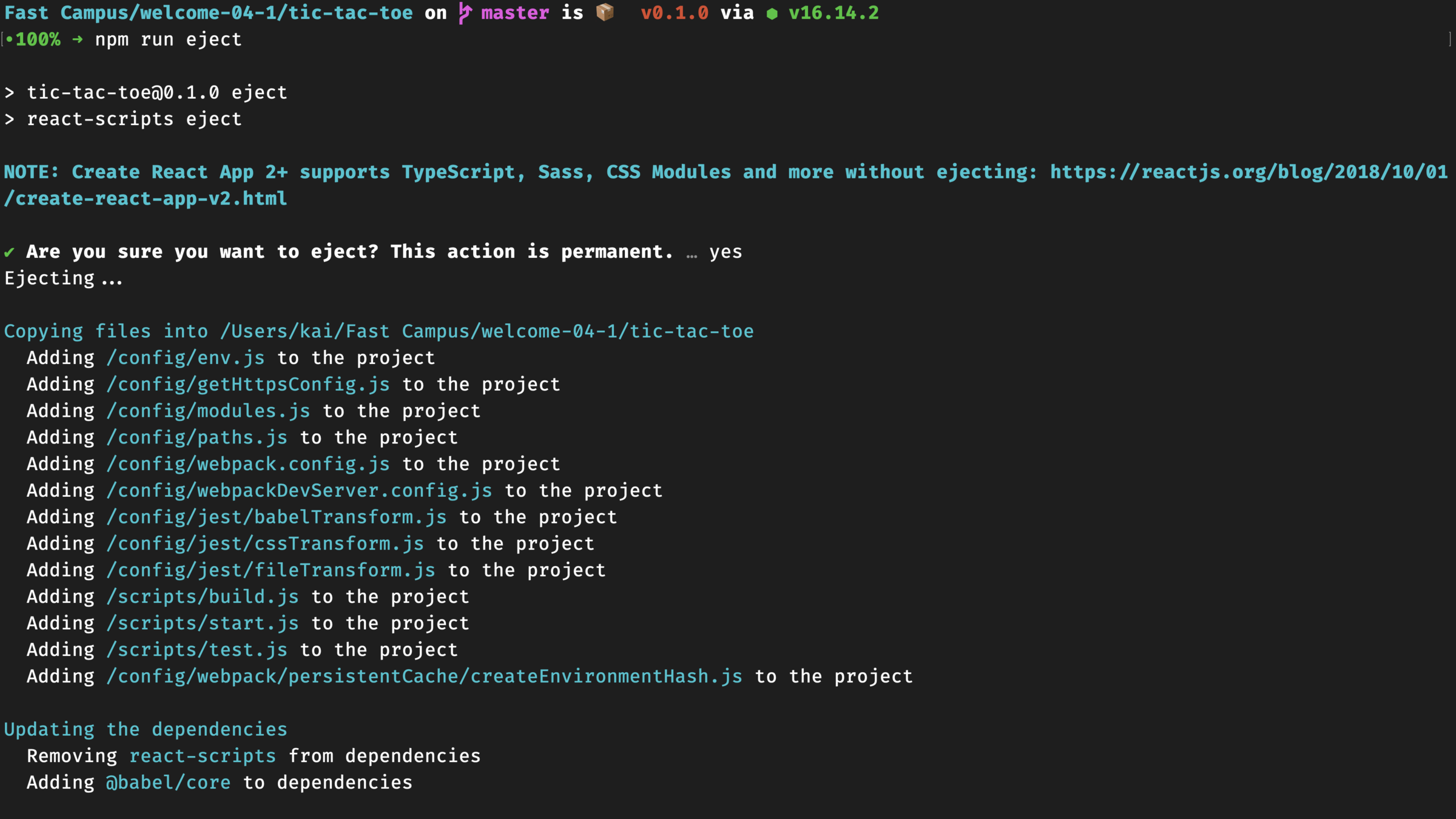Image resolution: width=1456 pixels, height=819 pixels.
Task: Click the package box emoji icon
Action: point(605,13)
